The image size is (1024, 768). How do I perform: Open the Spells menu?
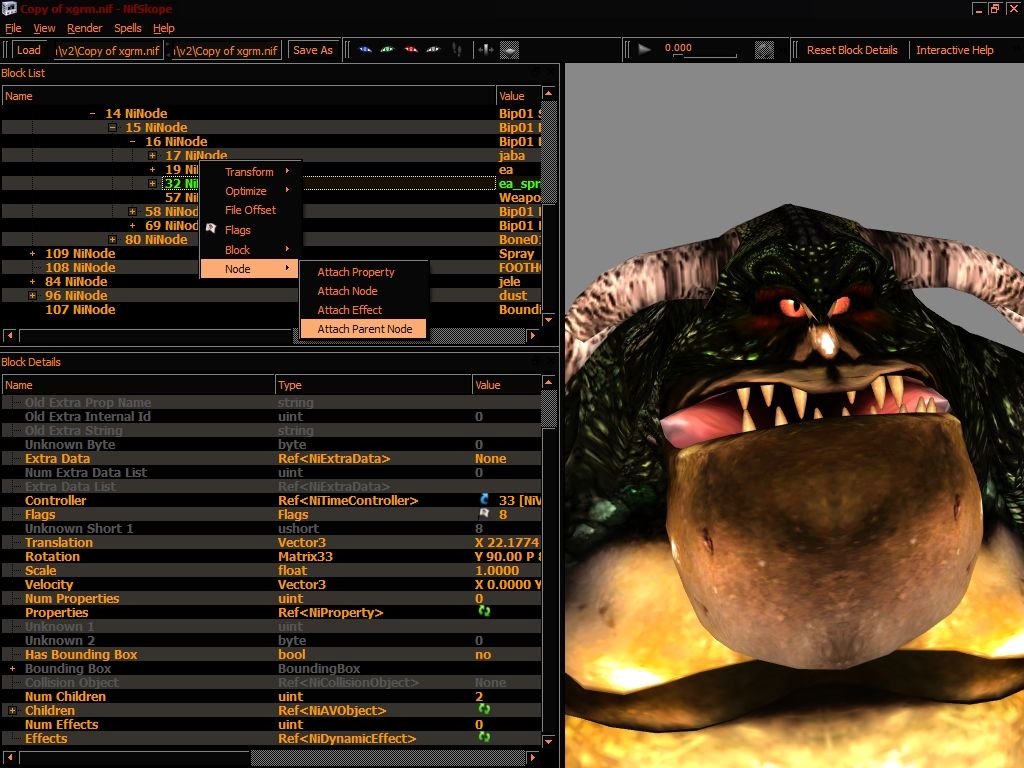[x=127, y=28]
